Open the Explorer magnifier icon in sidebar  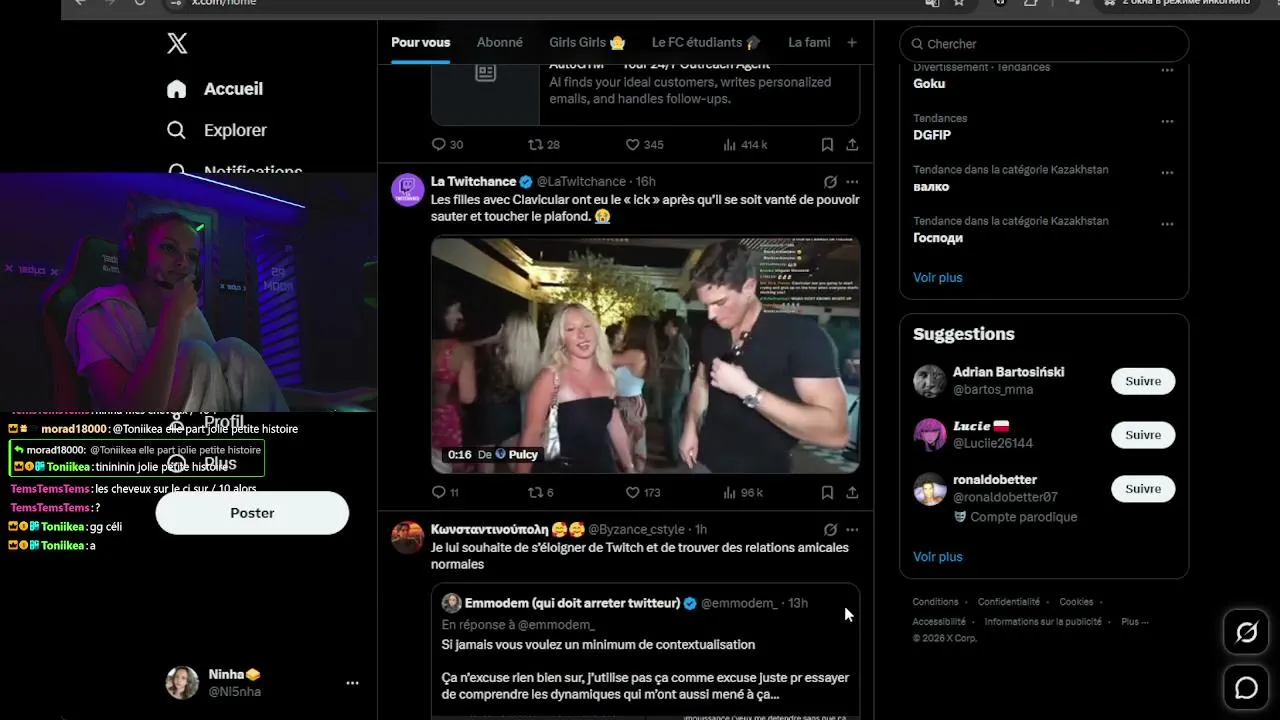coord(177,130)
